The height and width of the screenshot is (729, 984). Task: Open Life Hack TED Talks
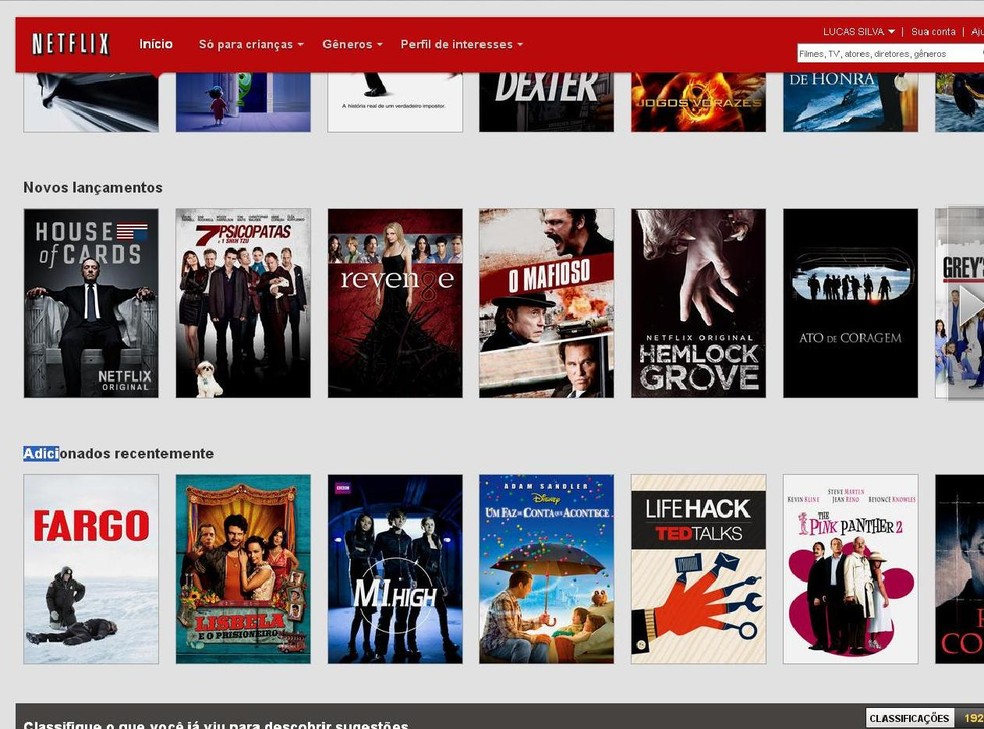point(697,568)
